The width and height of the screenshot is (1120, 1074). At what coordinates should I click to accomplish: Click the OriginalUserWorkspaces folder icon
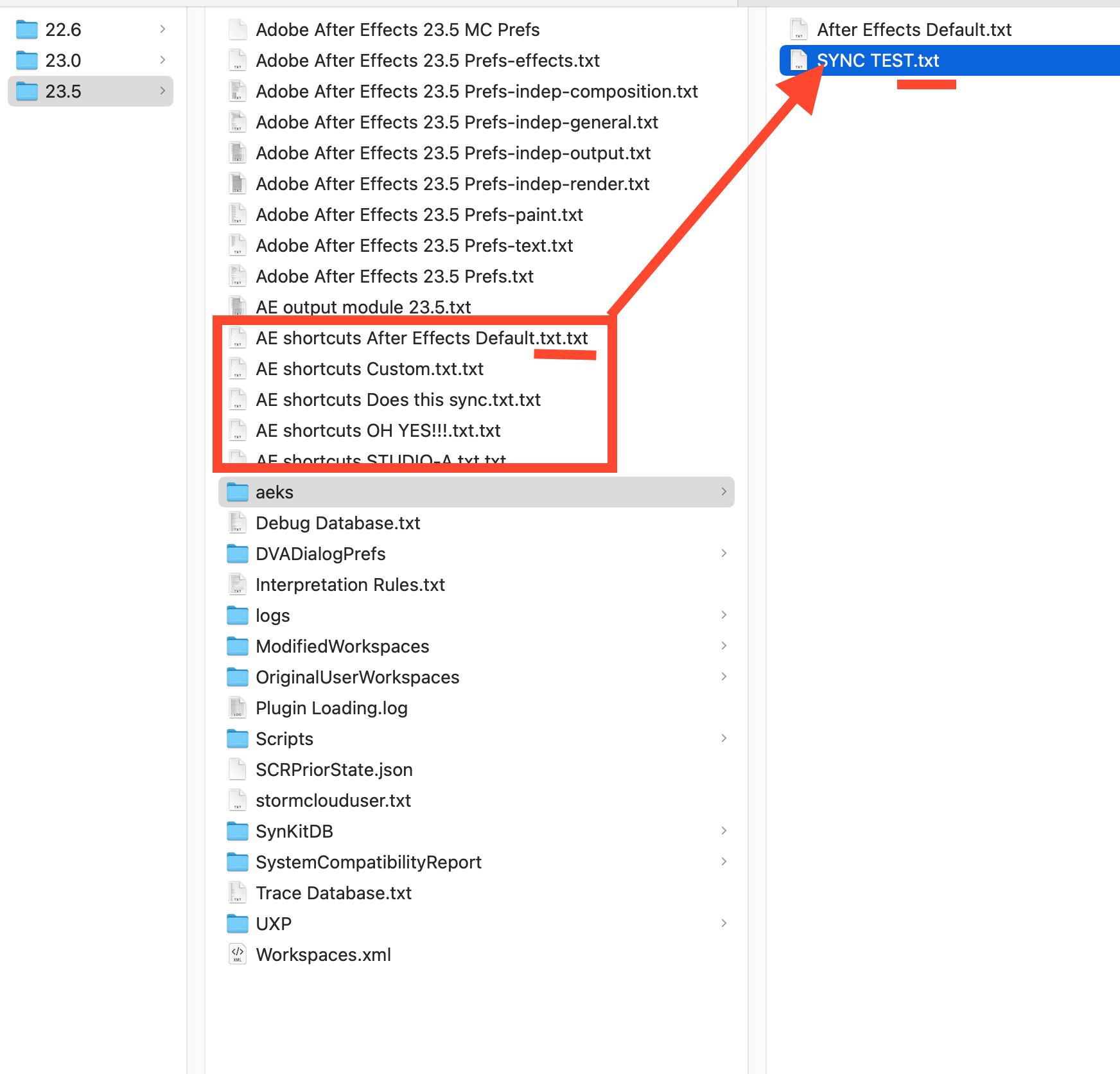coord(238,677)
